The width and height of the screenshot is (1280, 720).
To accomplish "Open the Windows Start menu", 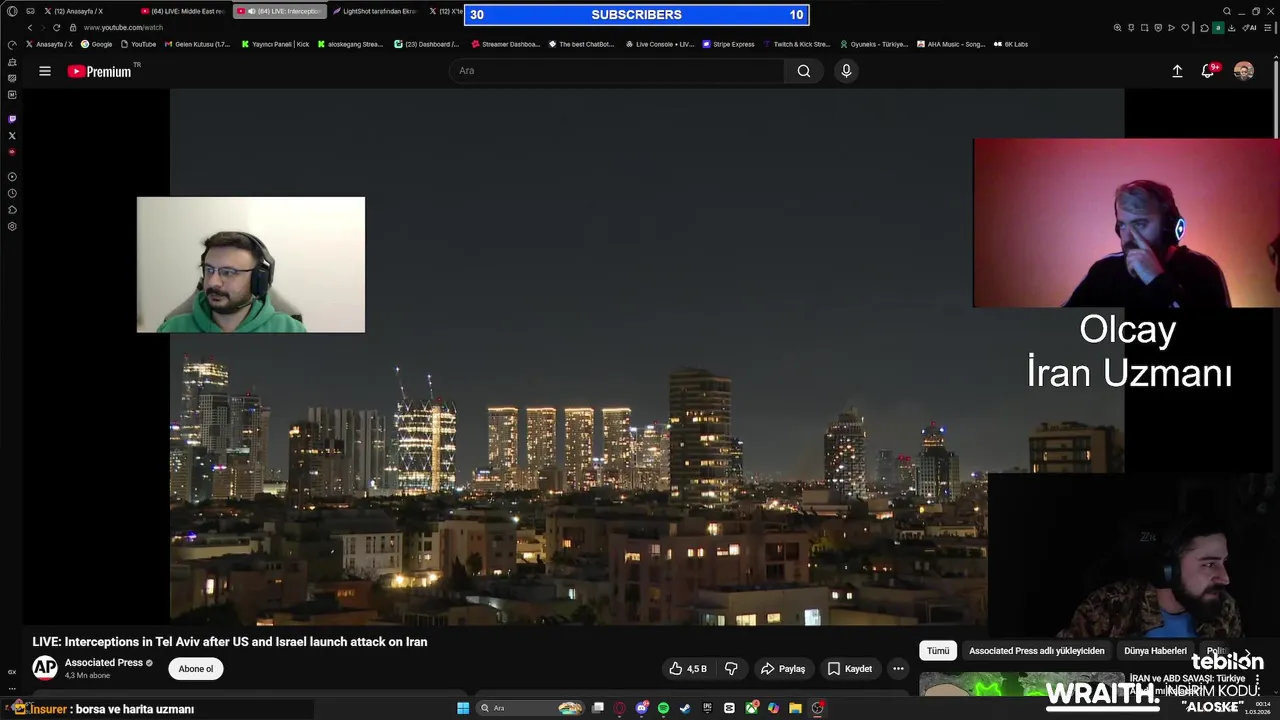I will 463,708.
